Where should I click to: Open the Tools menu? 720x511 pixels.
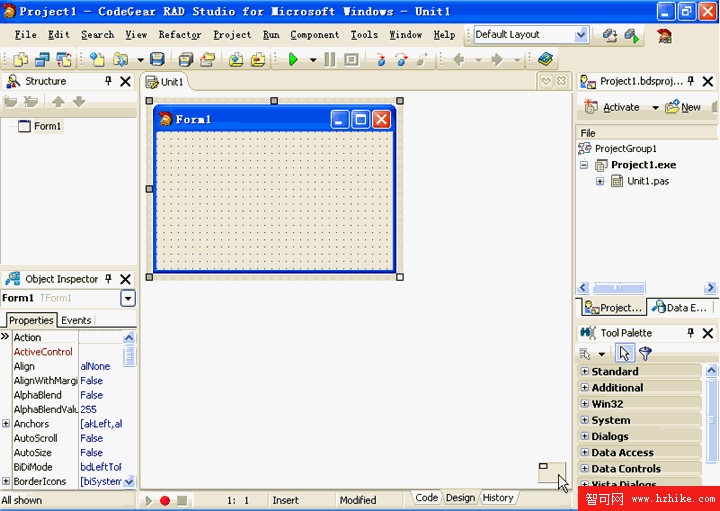point(364,35)
